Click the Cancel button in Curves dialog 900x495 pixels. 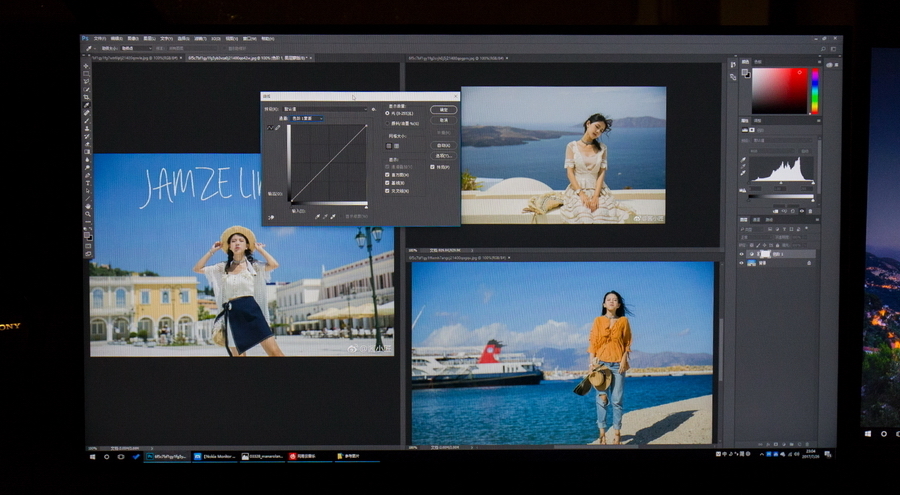444,120
